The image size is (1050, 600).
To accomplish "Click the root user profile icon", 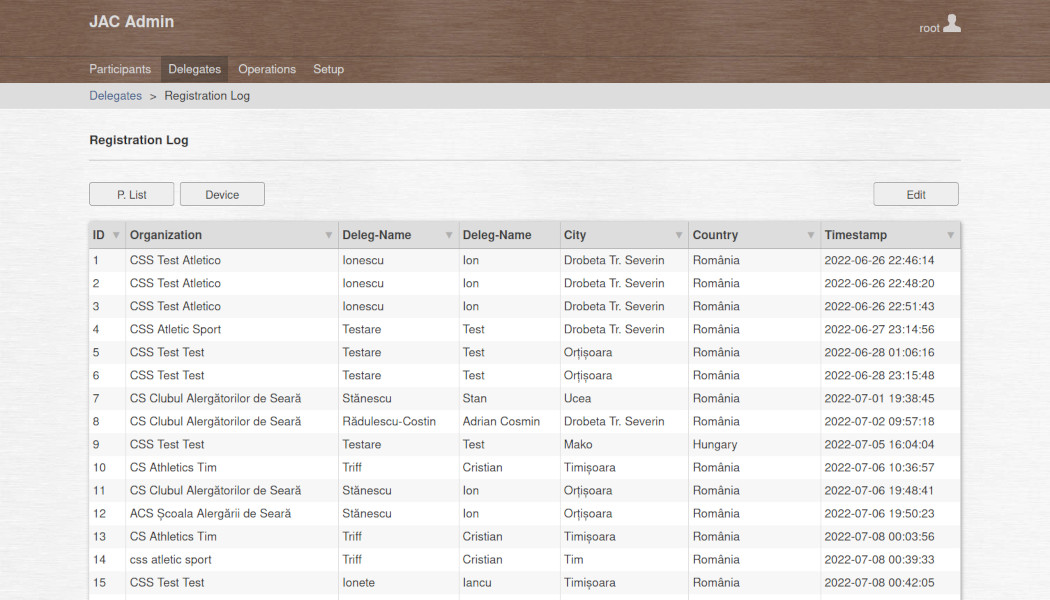I will pyautogui.click(x=951, y=24).
